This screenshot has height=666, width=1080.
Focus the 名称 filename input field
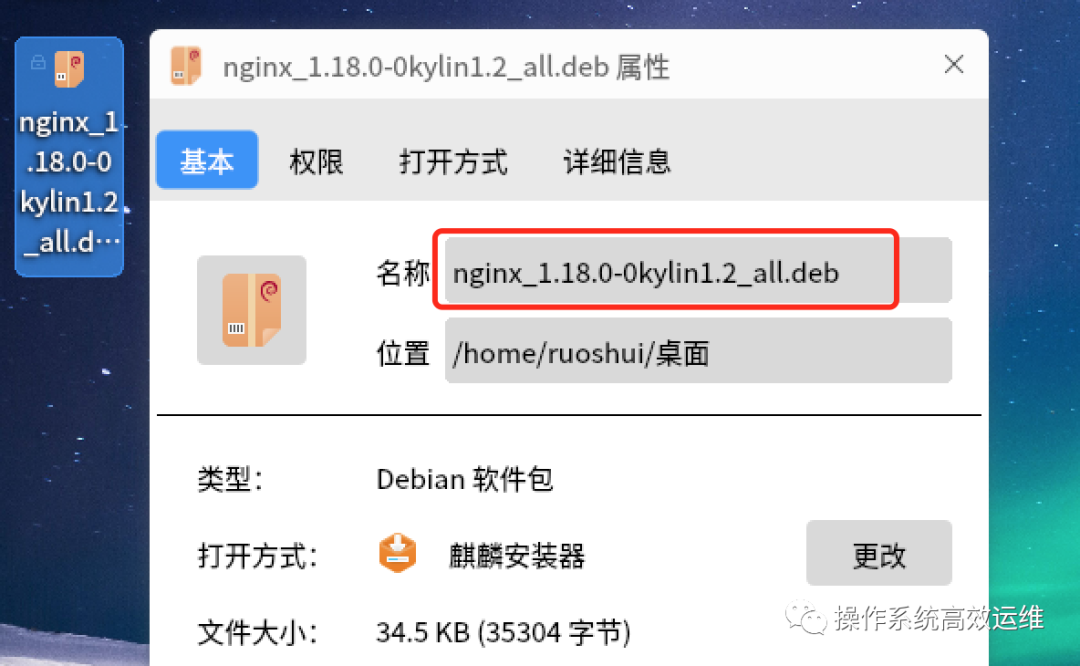[x=698, y=270]
